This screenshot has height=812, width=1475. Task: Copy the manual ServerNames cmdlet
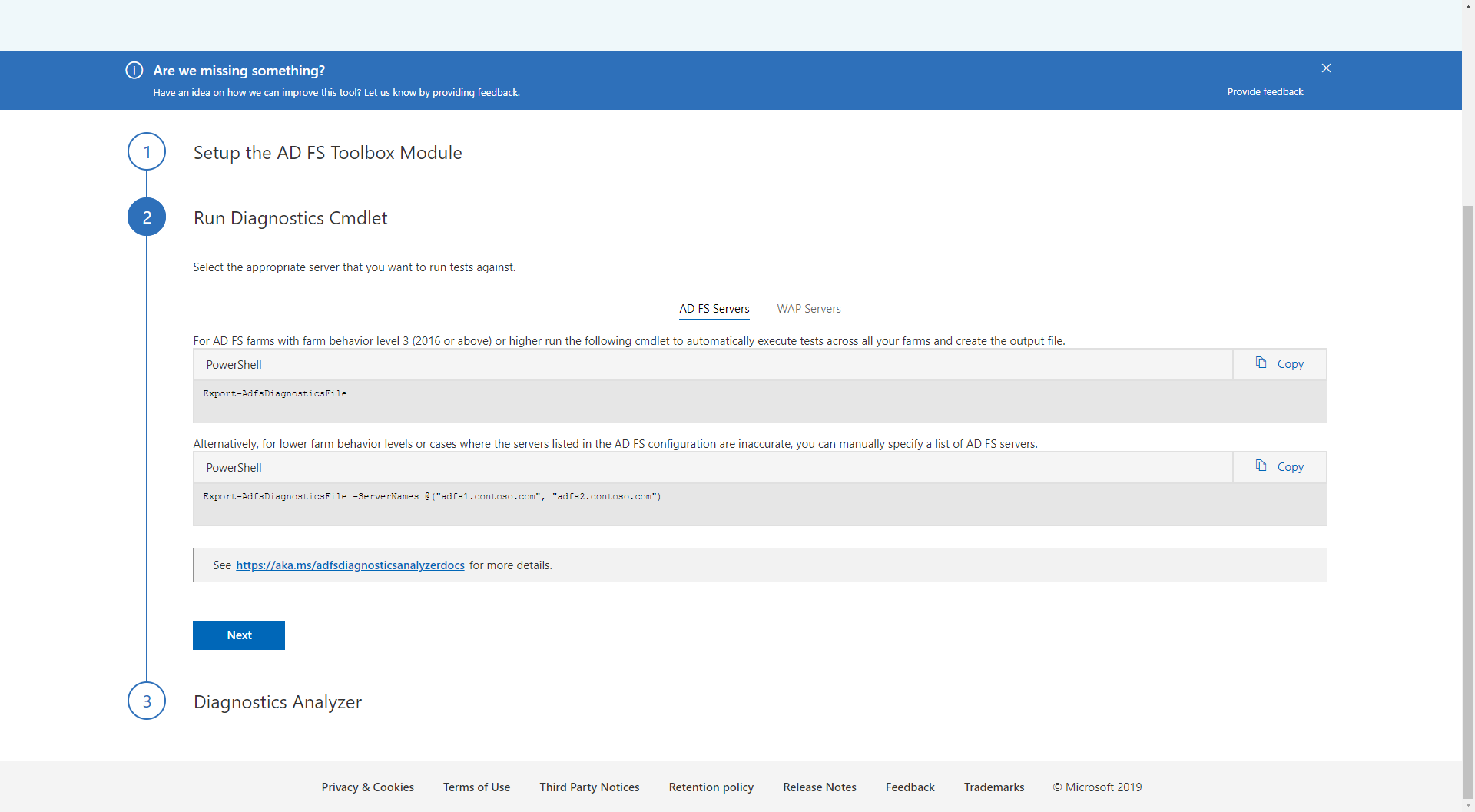pyautogui.click(x=1278, y=466)
